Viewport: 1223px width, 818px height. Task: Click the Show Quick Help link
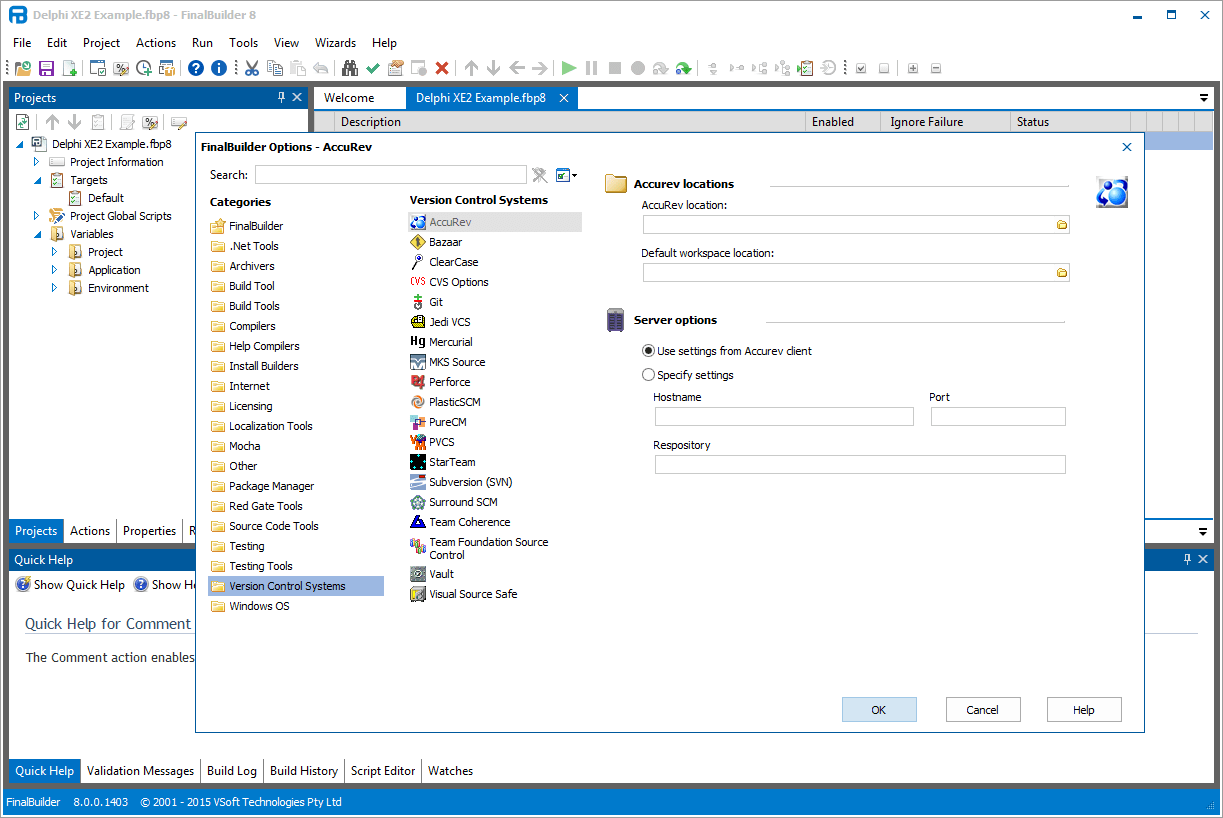pyautogui.click(x=70, y=585)
